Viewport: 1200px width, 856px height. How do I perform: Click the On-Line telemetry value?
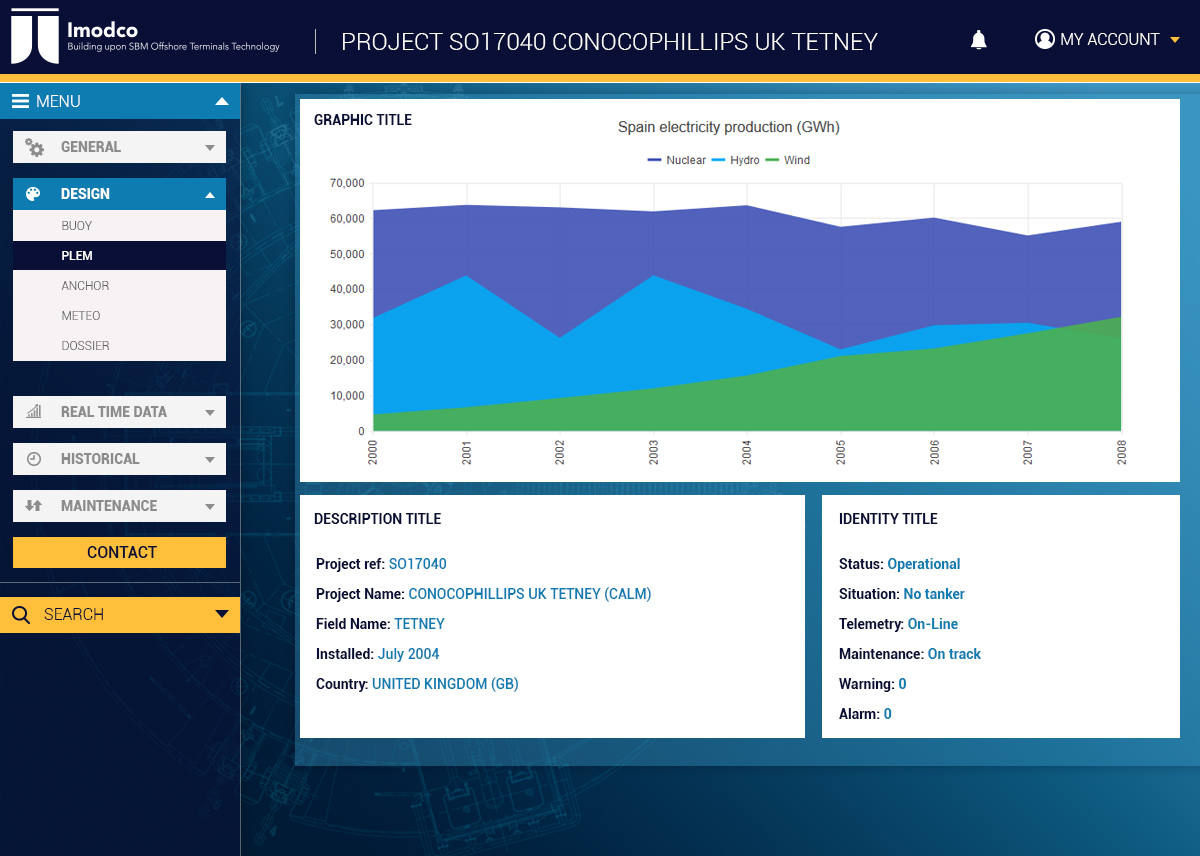point(933,624)
